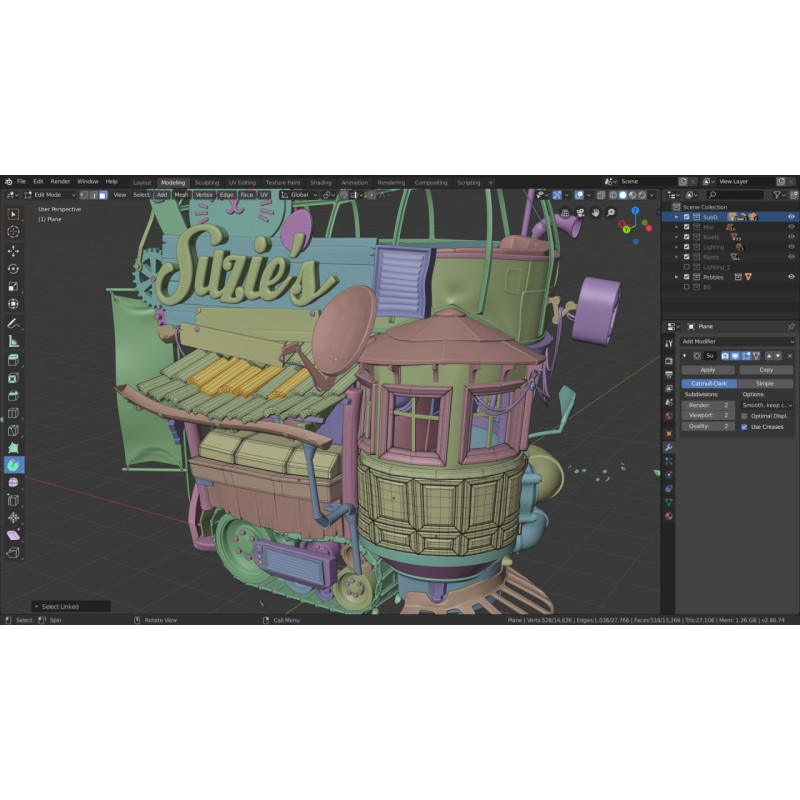Screen dimensions: 800x800
Task: Expand the Pebbles collection in outliner
Action: [x=676, y=277]
